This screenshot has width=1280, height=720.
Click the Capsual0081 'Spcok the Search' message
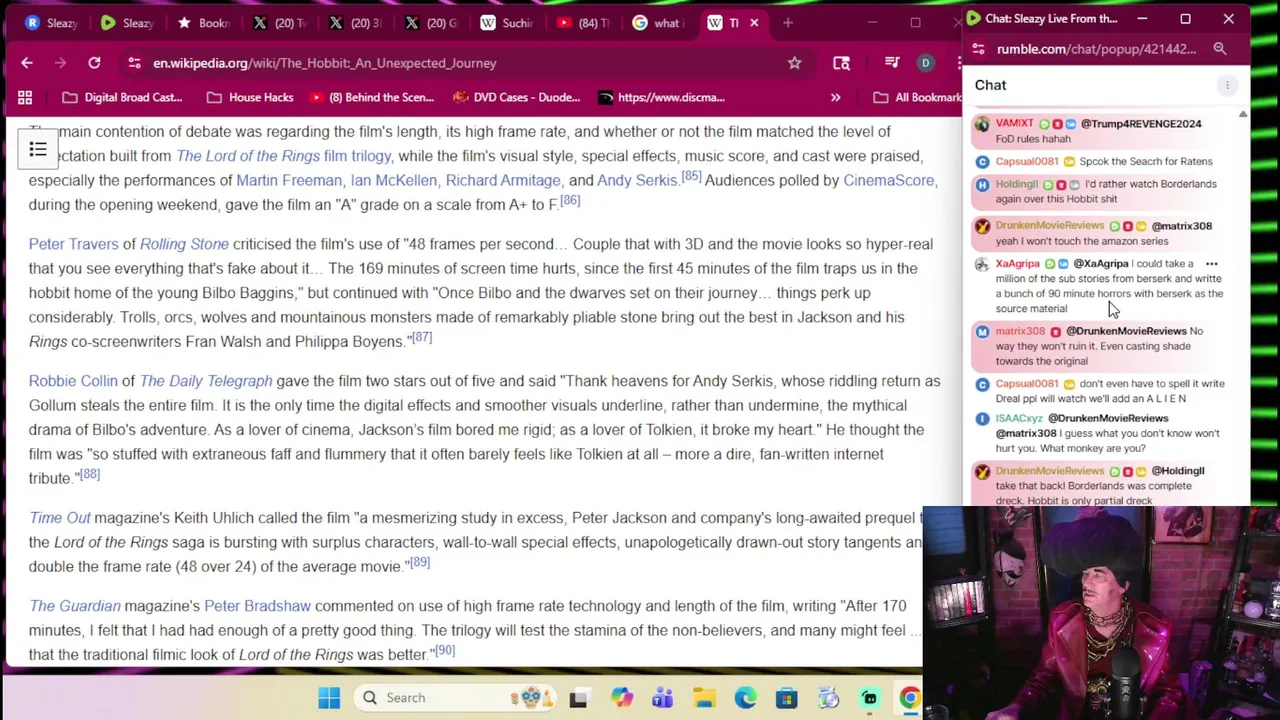pyautogui.click(x=1145, y=161)
